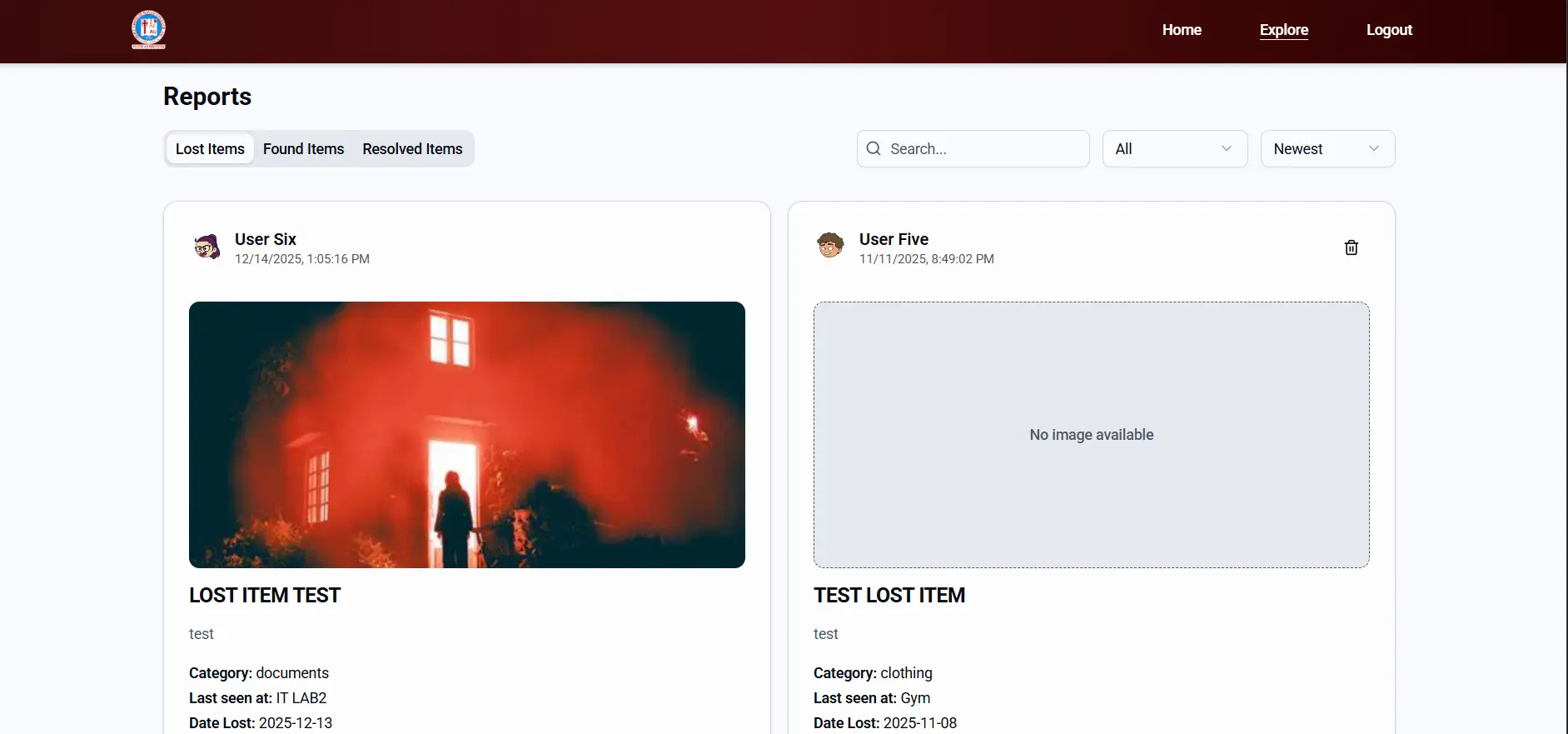Viewport: 1568px width, 734px height.
Task: Click User Five's avatar picture
Action: [x=830, y=245]
